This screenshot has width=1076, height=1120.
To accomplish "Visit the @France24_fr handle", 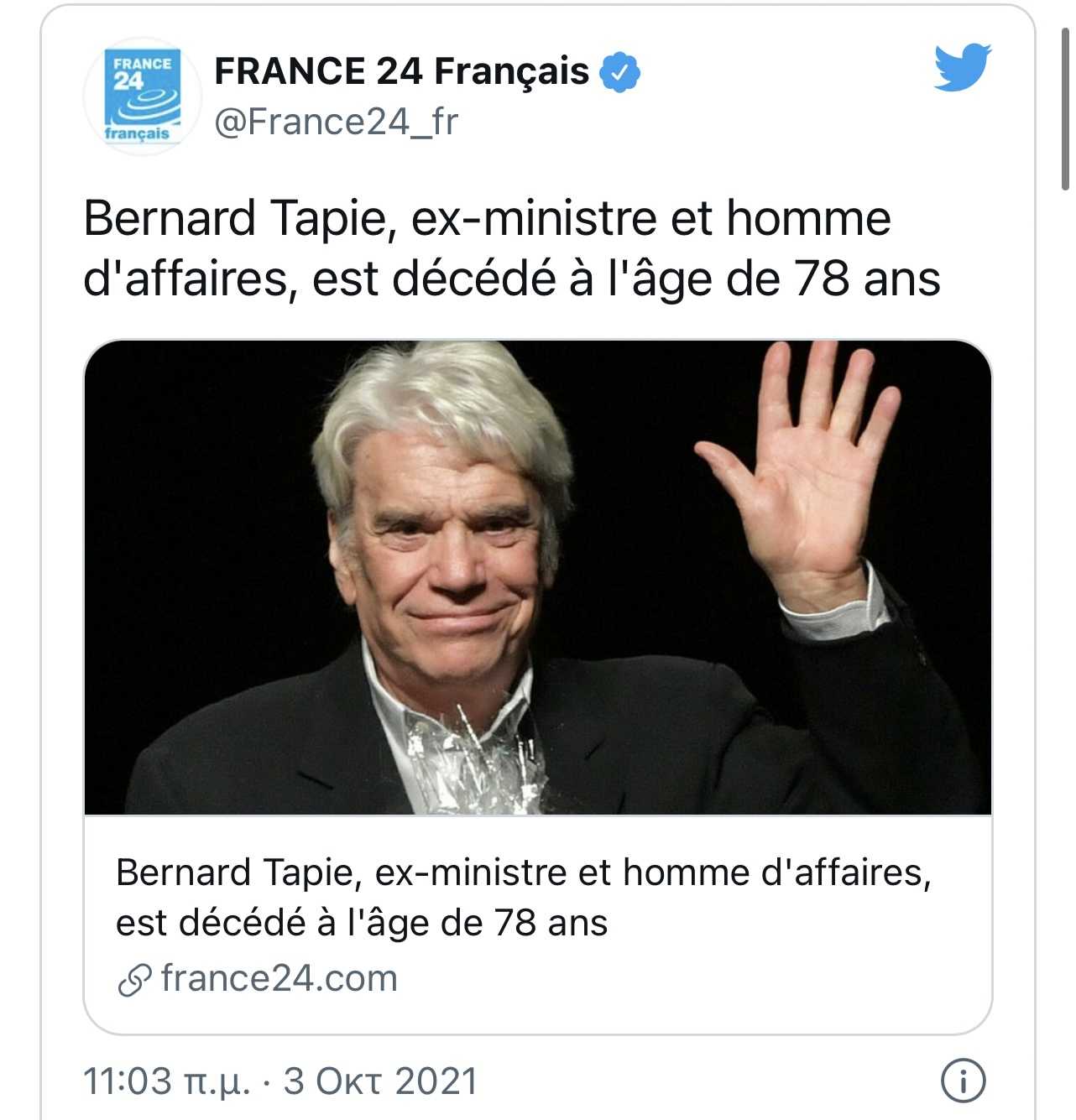I will (x=336, y=122).
